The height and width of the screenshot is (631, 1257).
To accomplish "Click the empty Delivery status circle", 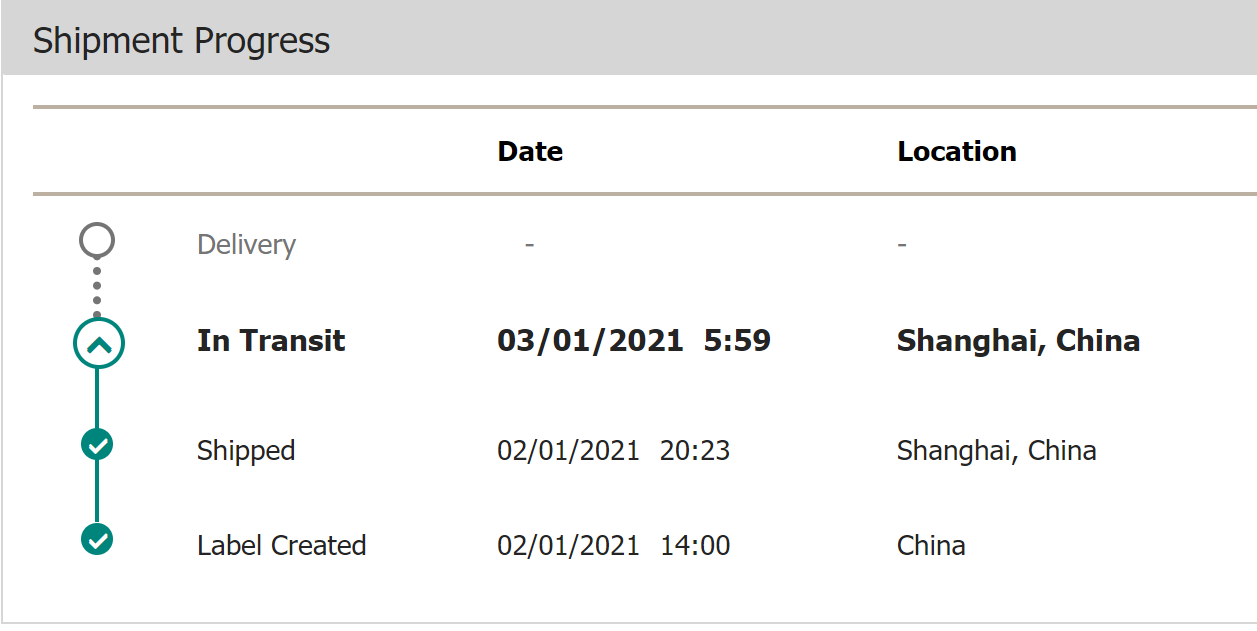I will (97, 241).
